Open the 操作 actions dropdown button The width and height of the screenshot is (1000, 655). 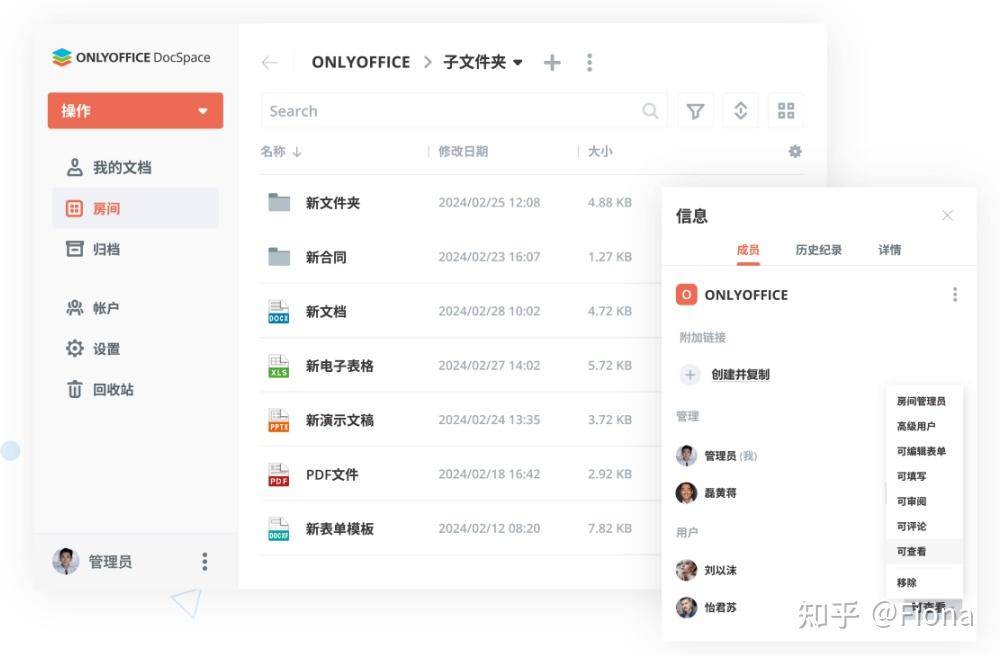pos(135,110)
